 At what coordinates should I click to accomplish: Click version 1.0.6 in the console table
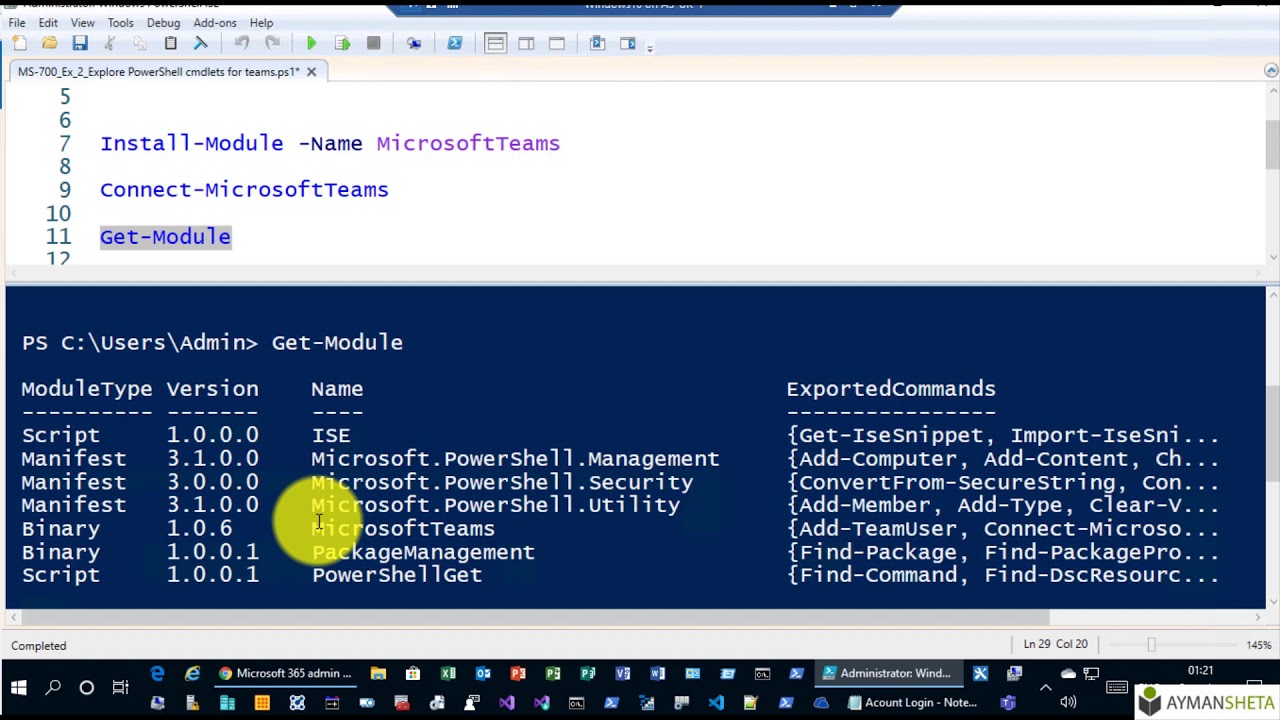coord(199,529)
